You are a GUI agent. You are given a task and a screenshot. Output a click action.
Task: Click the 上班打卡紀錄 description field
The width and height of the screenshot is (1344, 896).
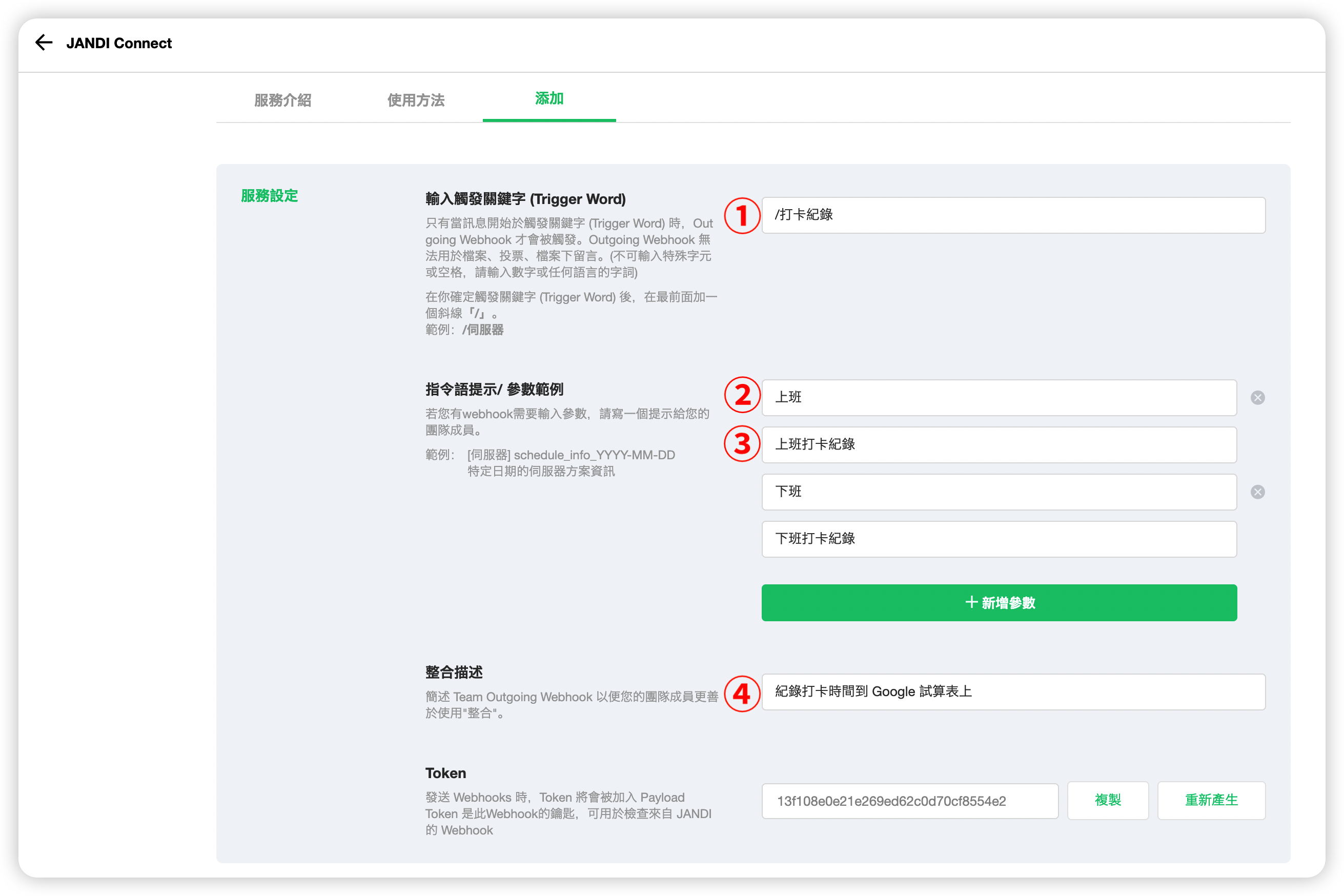point(999,444)
